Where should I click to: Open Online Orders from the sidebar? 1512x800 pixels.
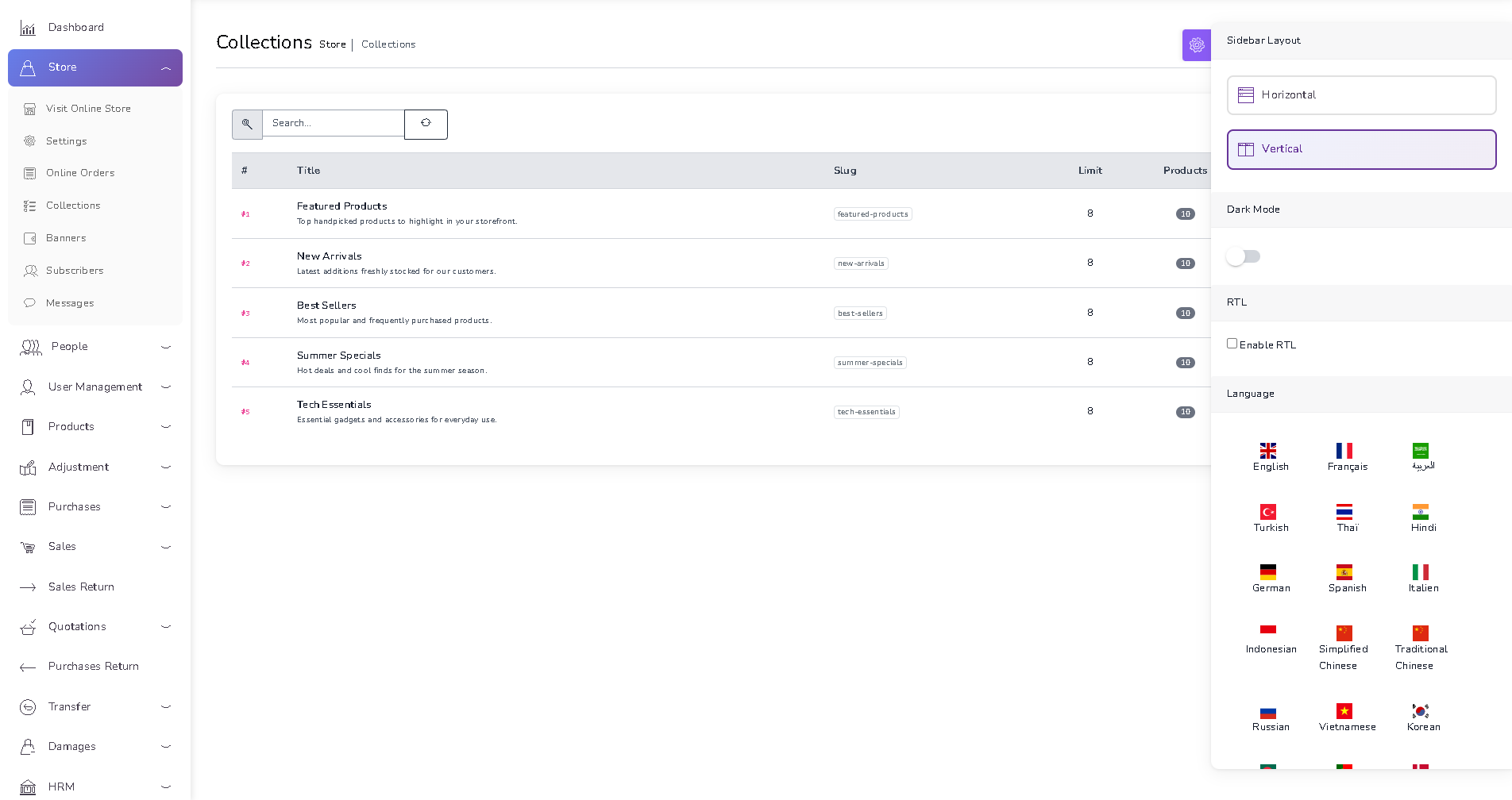(79, 172)
